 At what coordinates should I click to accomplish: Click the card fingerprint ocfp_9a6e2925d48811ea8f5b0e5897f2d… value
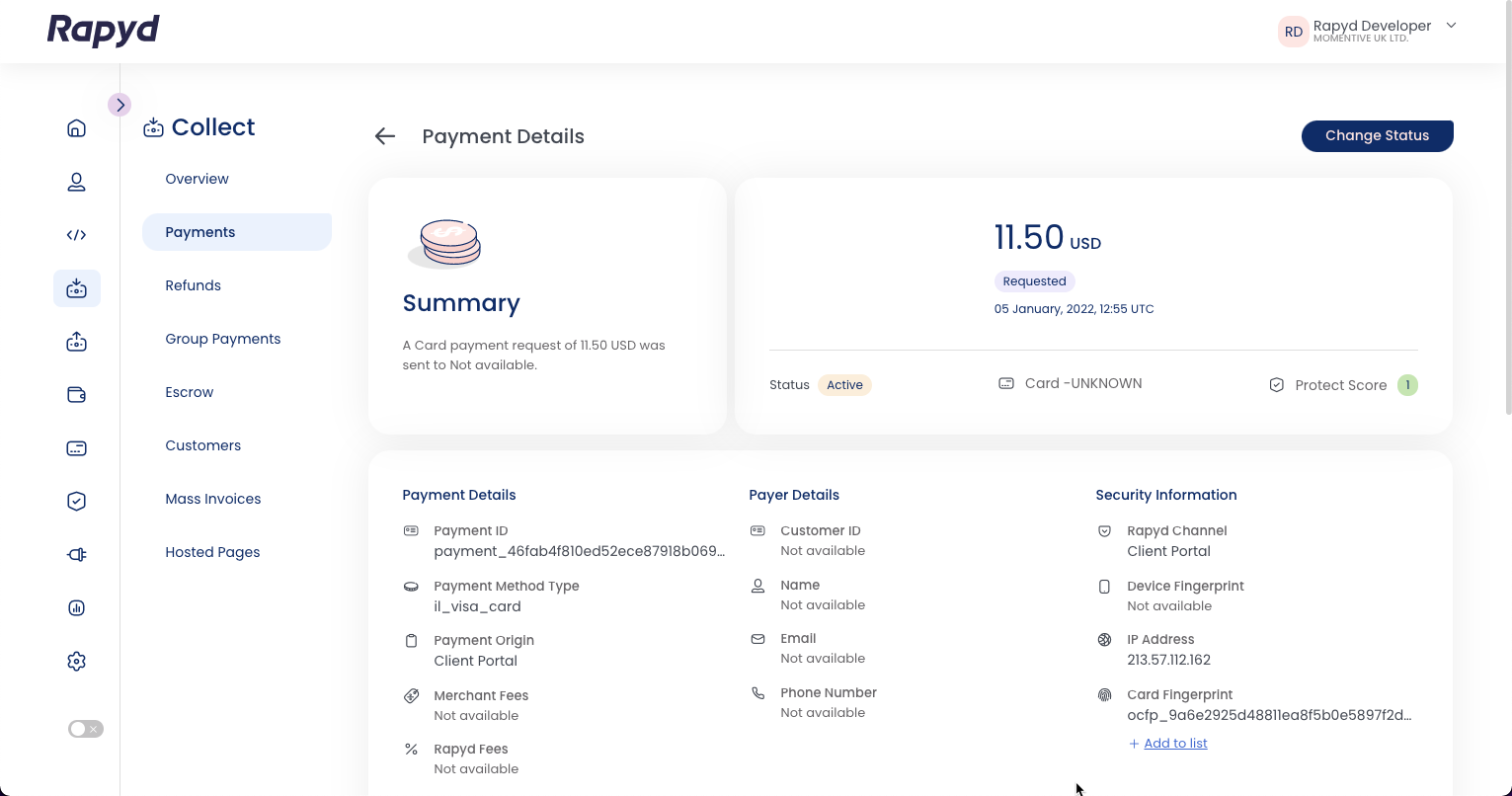(1269, 715)
